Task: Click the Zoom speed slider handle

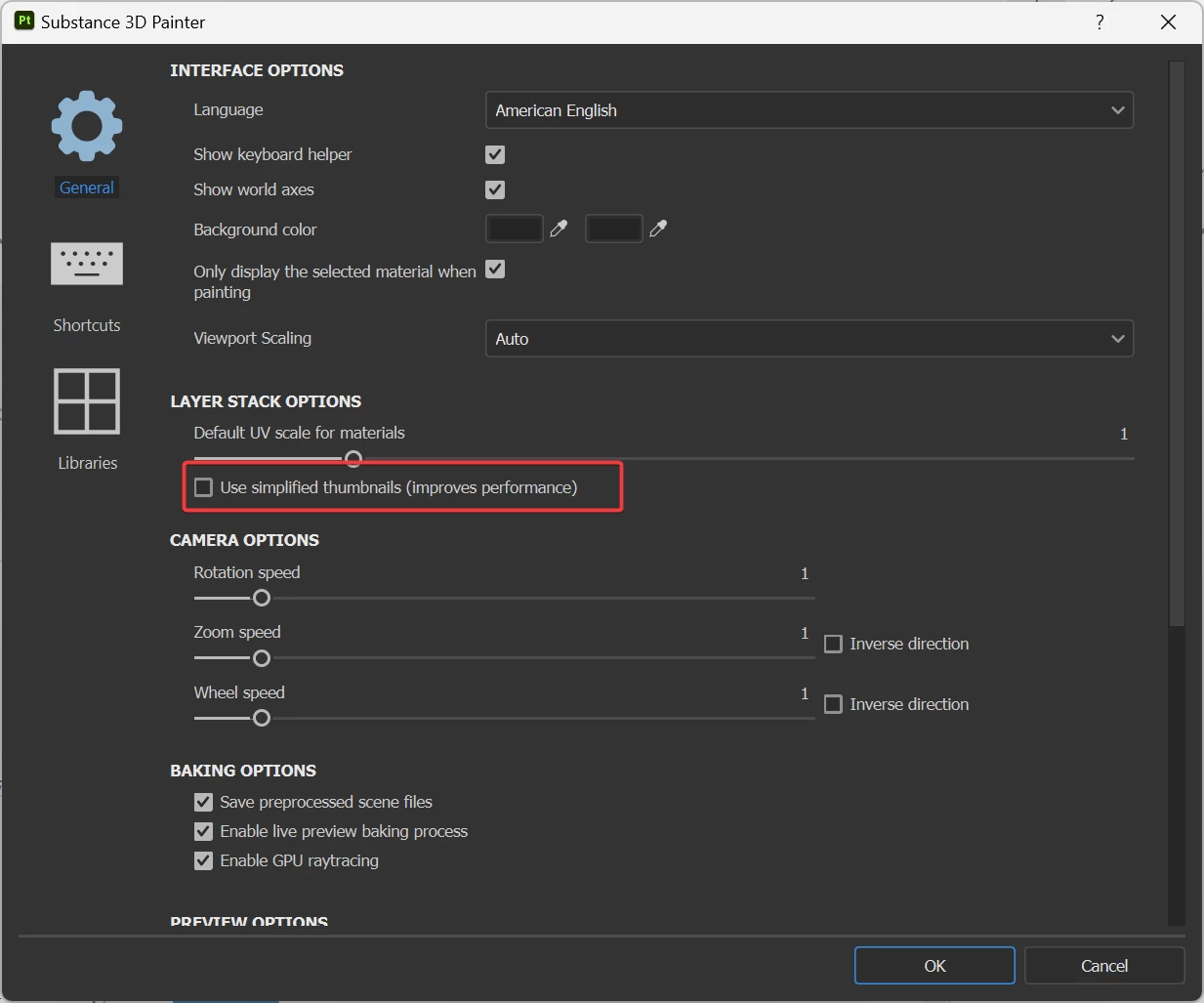Action: point(262,658)
